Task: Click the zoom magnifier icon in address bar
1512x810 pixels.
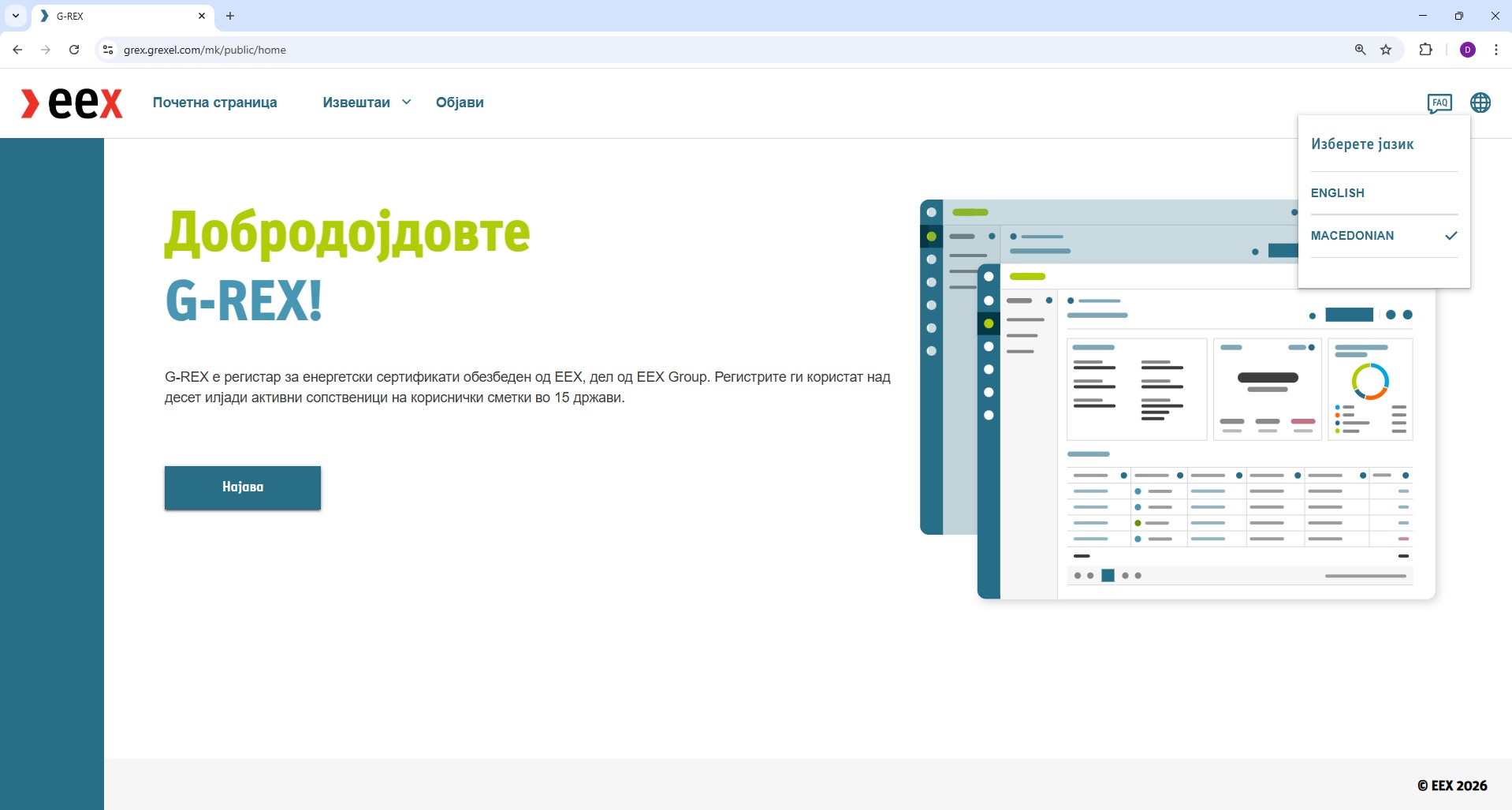Action: click(x=1360, y=50)
